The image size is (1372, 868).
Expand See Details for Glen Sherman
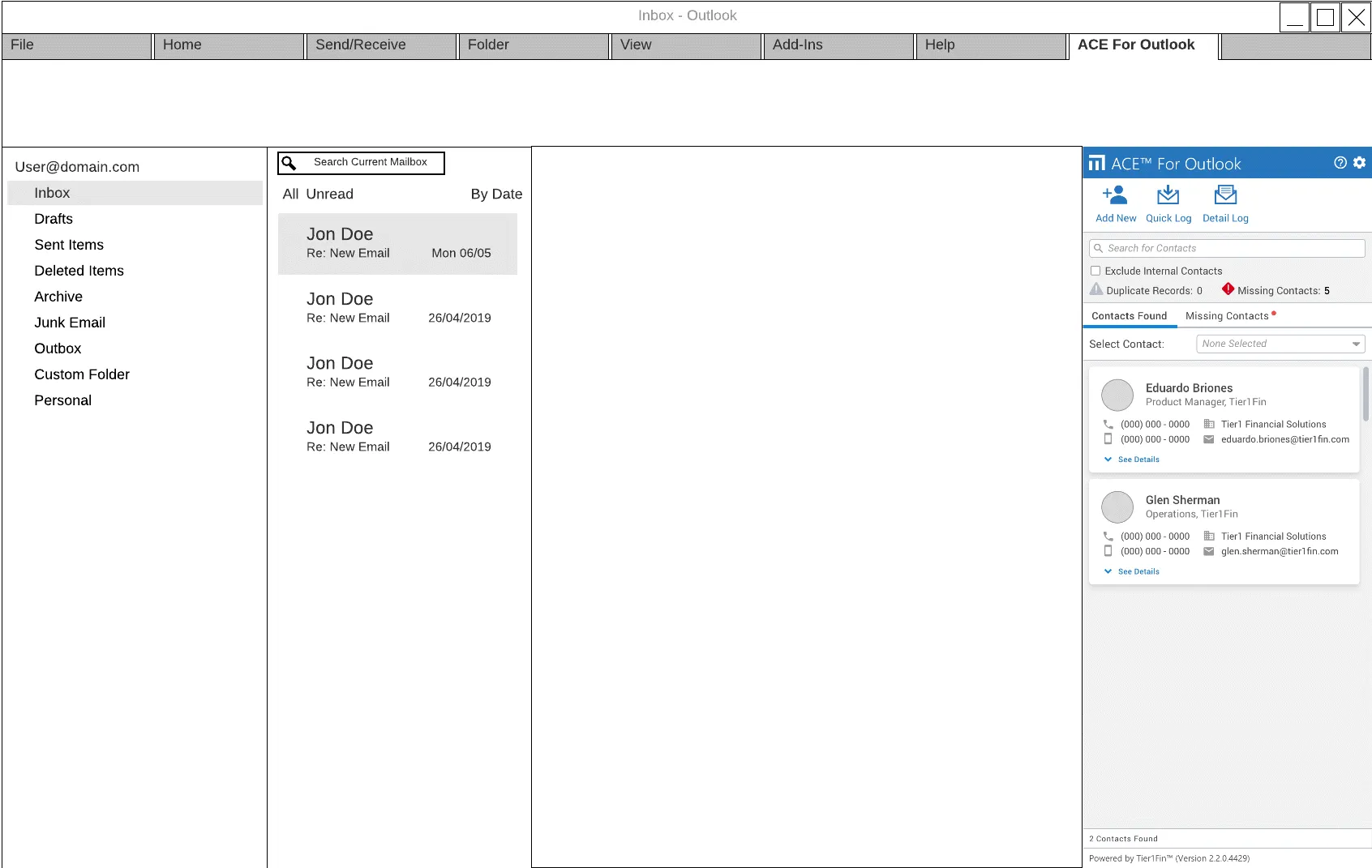point(1132,571)
